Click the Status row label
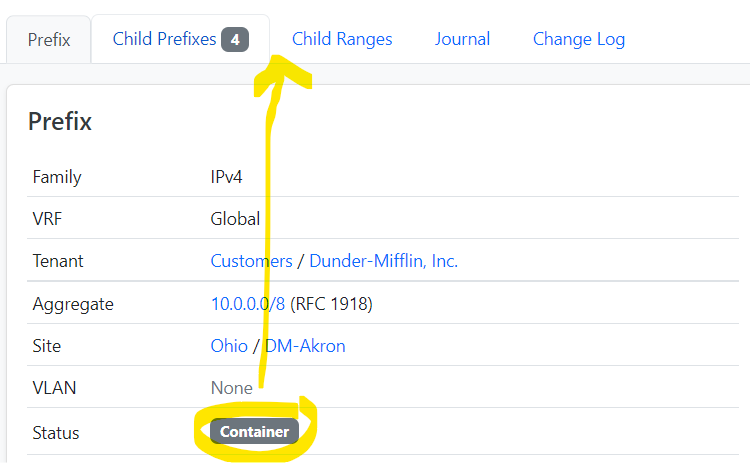 click(x=55, y=433)
